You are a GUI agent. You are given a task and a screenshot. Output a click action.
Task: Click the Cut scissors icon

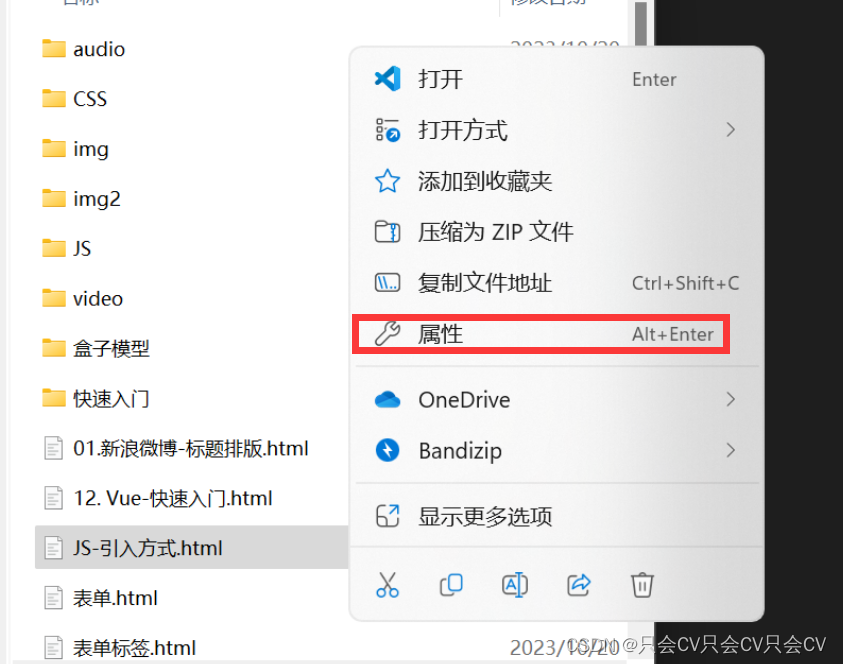coord(388,585)
